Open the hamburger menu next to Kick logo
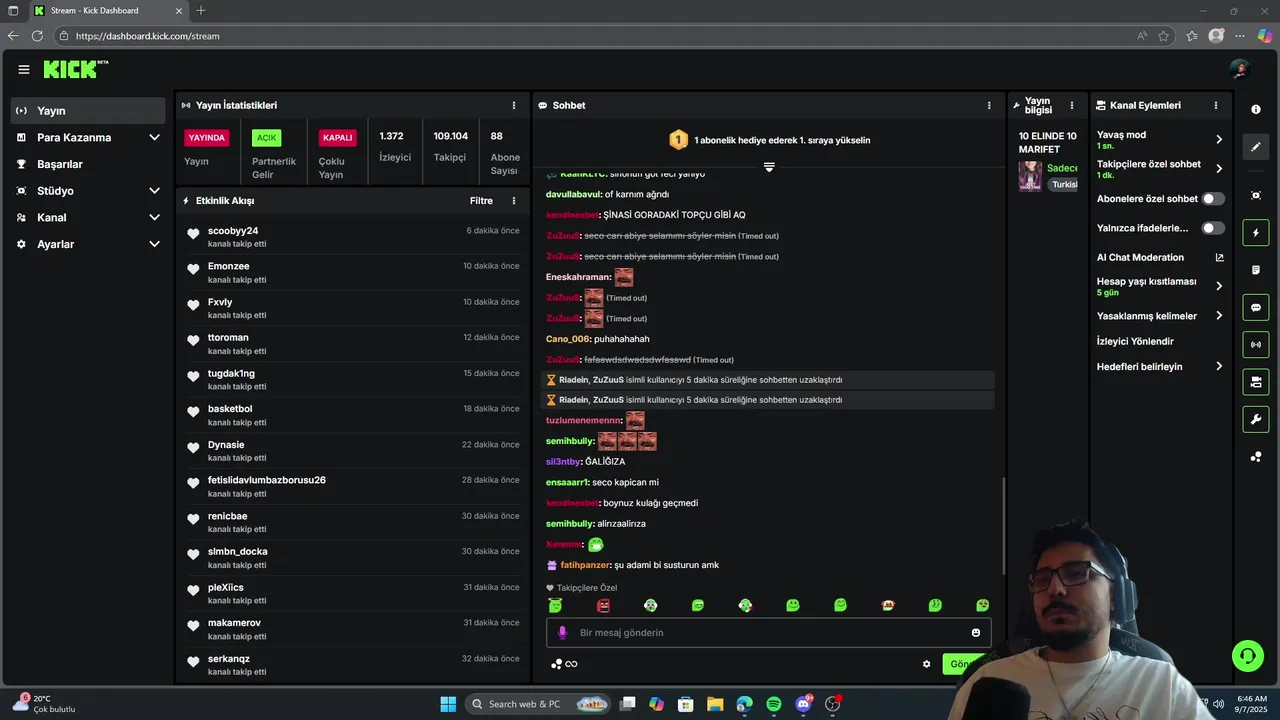The width and height of the screenshot is (1280, 720). click(23, 69)
